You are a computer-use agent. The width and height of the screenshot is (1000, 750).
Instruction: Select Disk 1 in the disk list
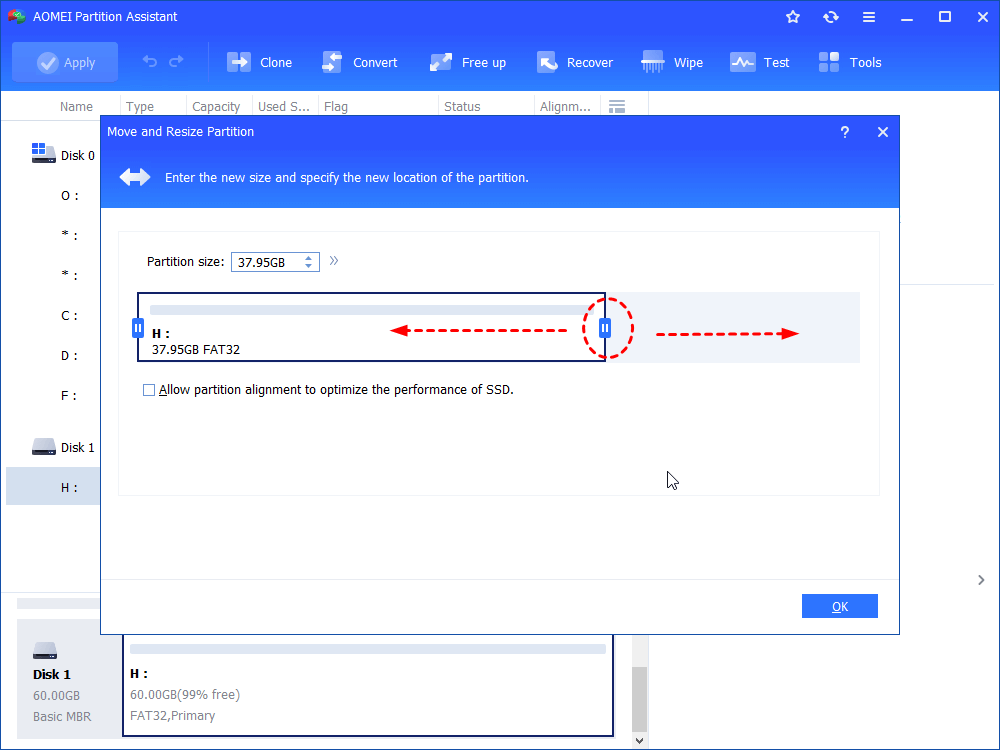63,447
